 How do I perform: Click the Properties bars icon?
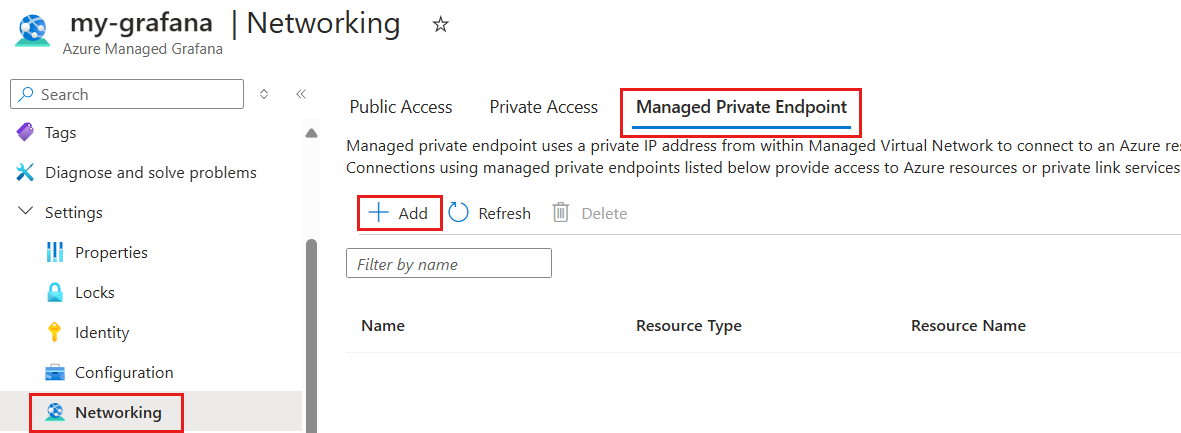(55, 252)
